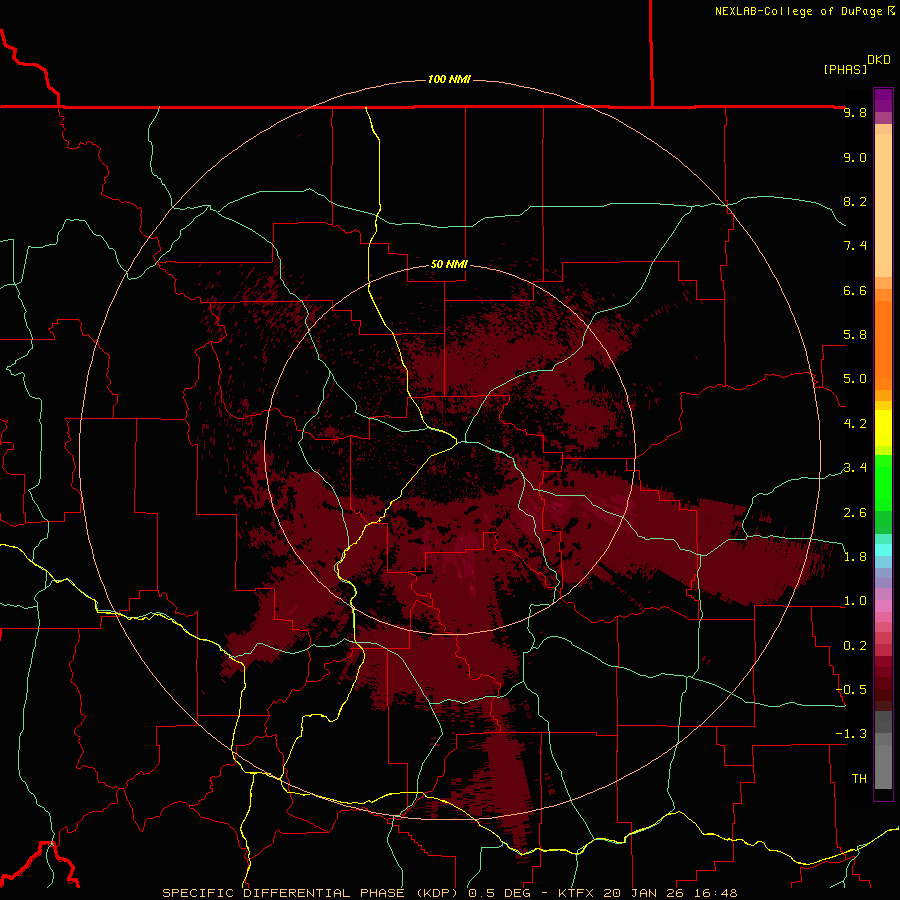
Task: Click the orange band of the color scale
Action: coord(883,346)
